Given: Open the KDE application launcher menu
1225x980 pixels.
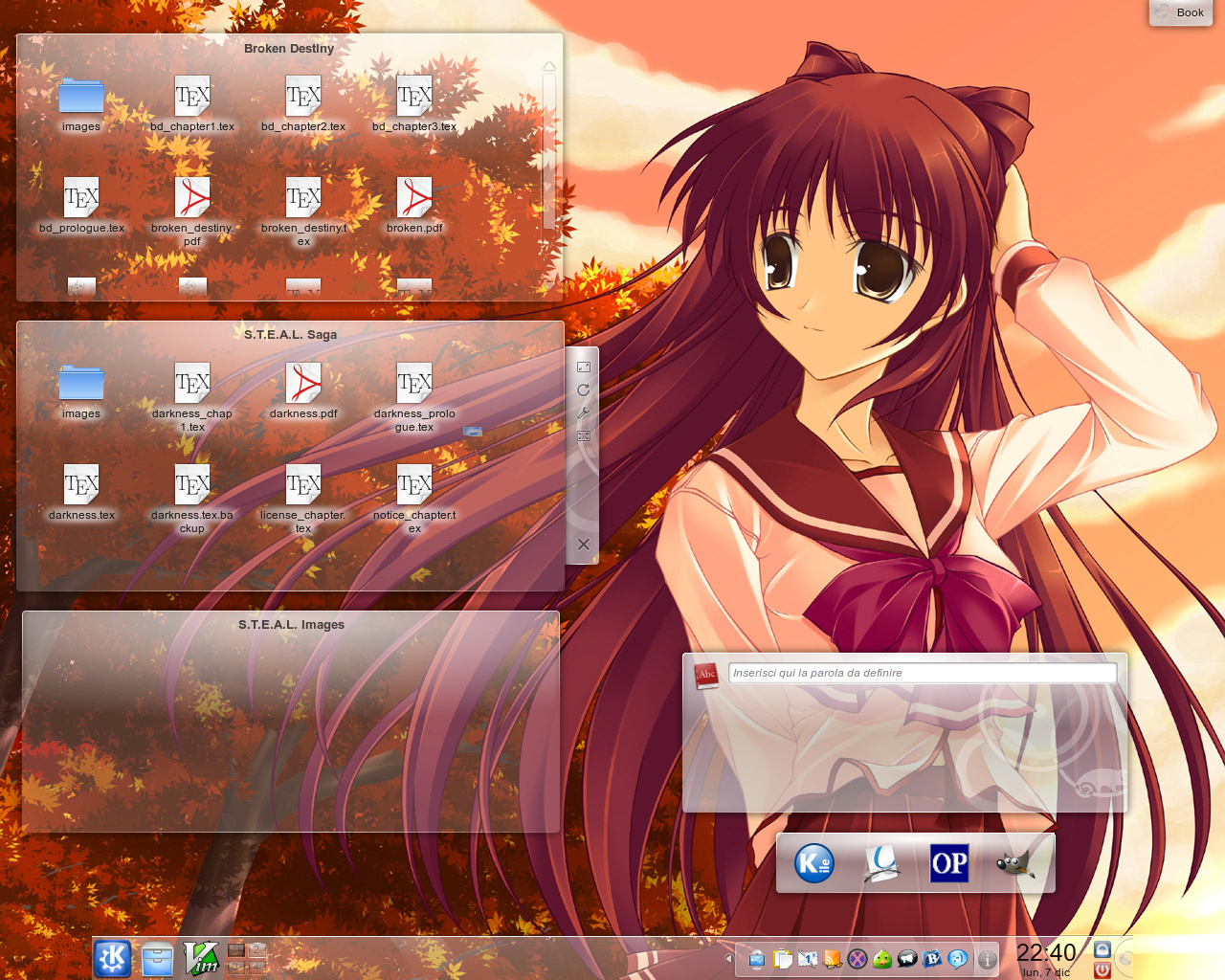Looking at the screenshot, I should [x=113, y=958].
